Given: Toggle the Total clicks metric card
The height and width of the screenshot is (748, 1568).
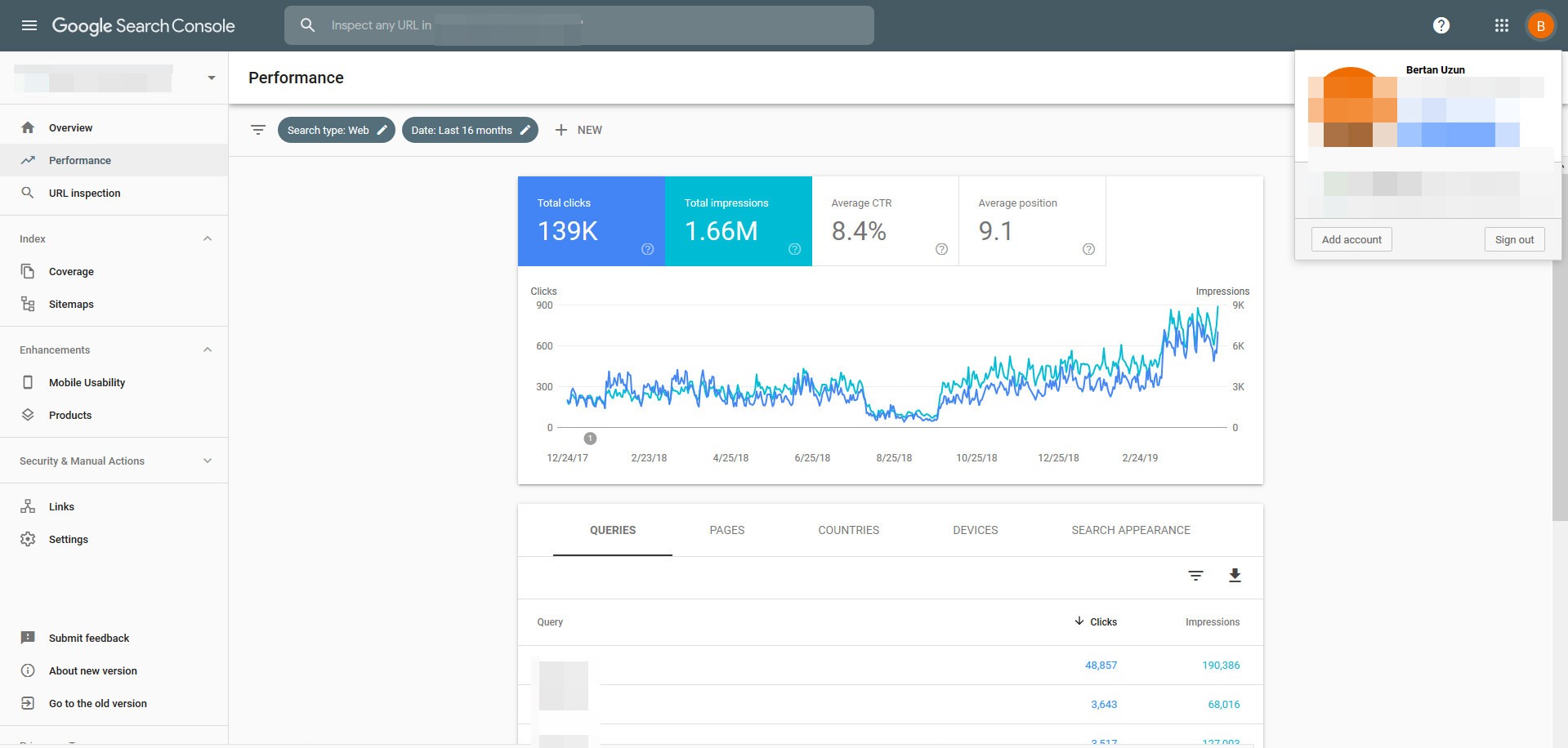Looking at the screenshot, I should coord(591,221).
